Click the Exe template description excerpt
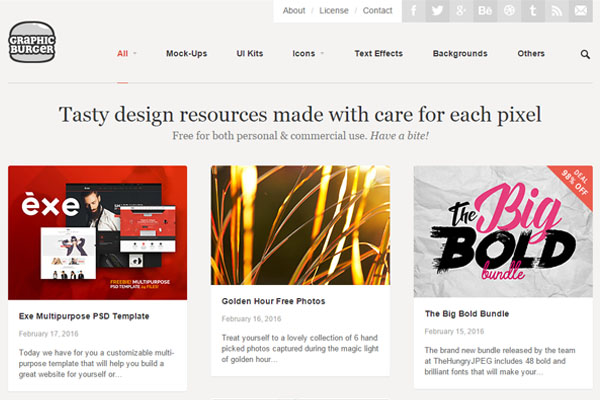This screenshot has height=400, width=600. tap(96, 363)
